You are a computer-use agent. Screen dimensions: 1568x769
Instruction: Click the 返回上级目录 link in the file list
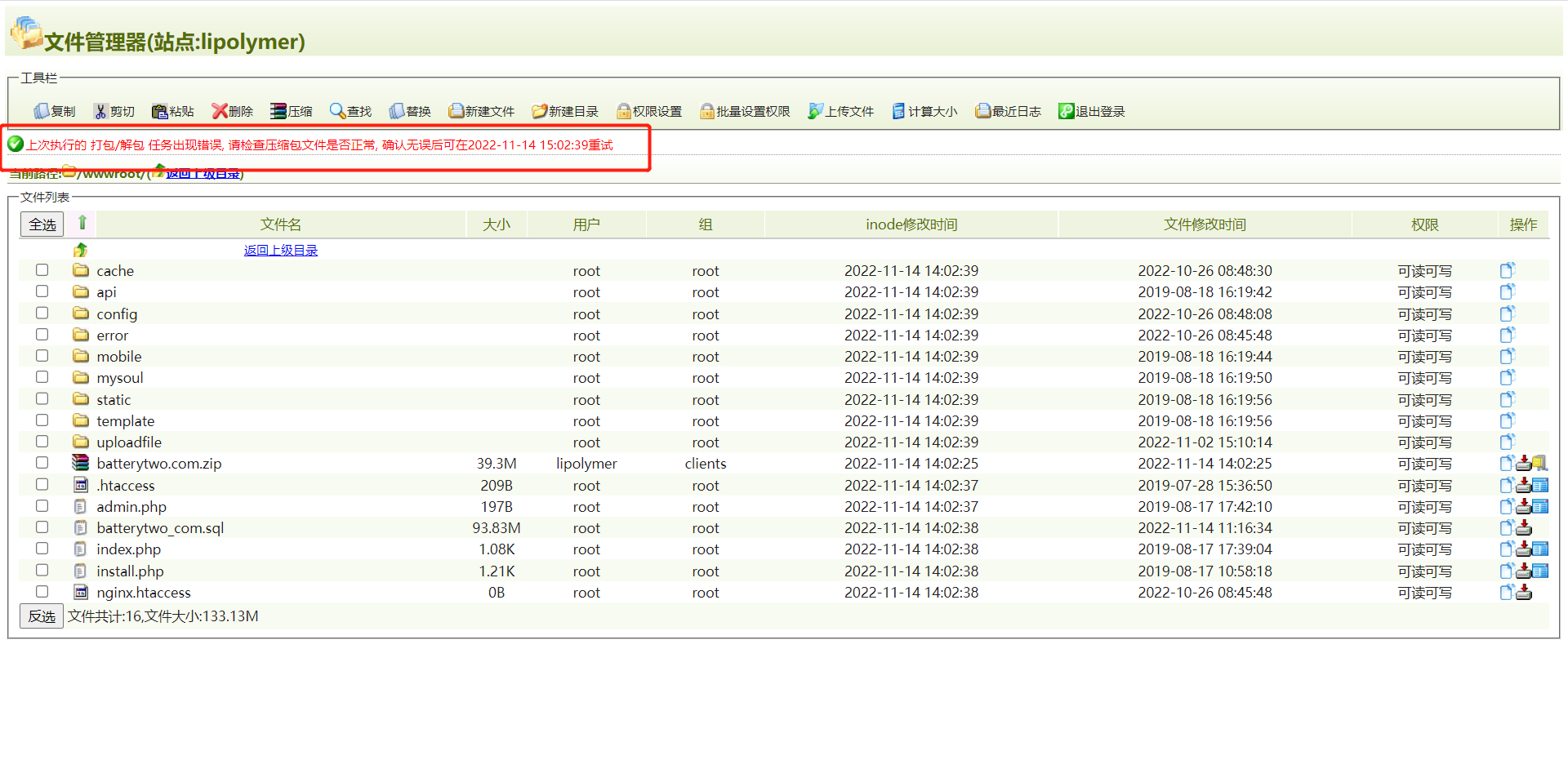tap(280, 250)
